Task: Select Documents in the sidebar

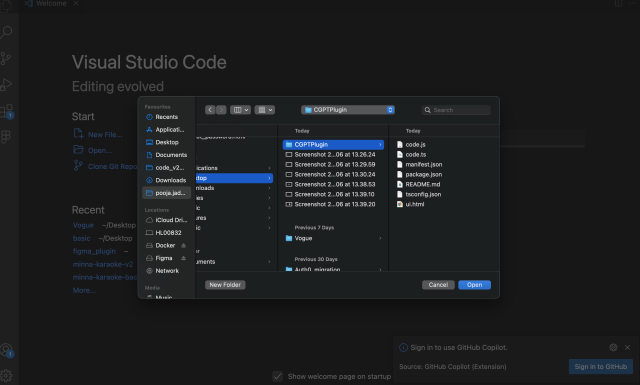Action: click(x=167, y=155)
